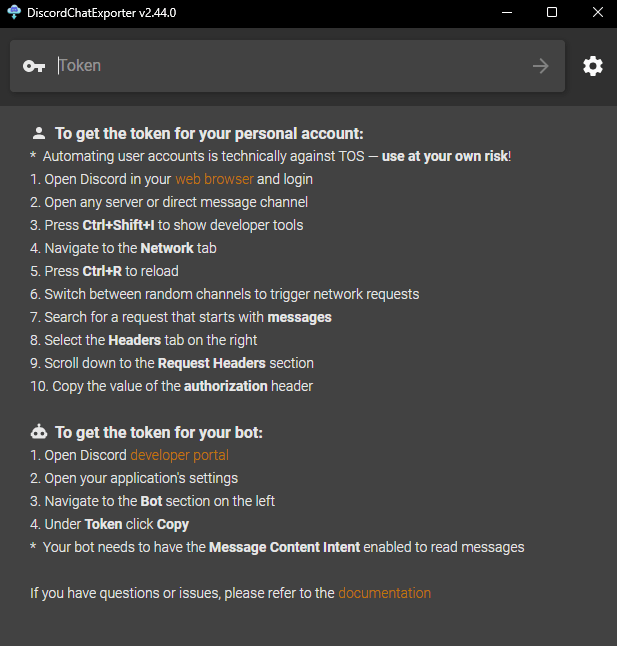Focus the Token input field
617x646 pixels.
tap(290, 66)
